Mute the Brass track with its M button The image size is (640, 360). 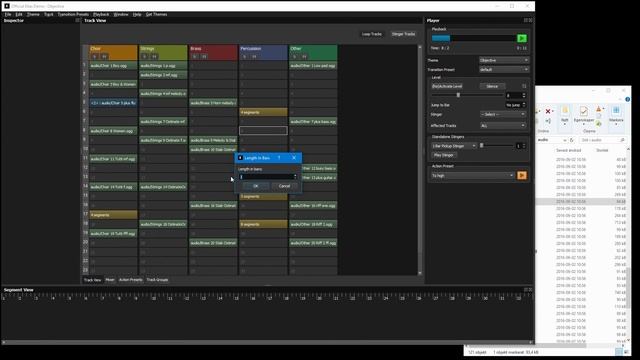[x=204, y=57]
